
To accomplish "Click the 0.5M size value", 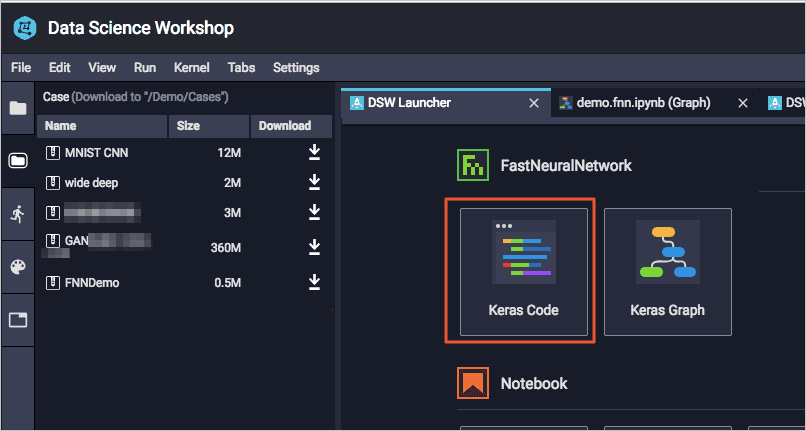I will (228, 282).
